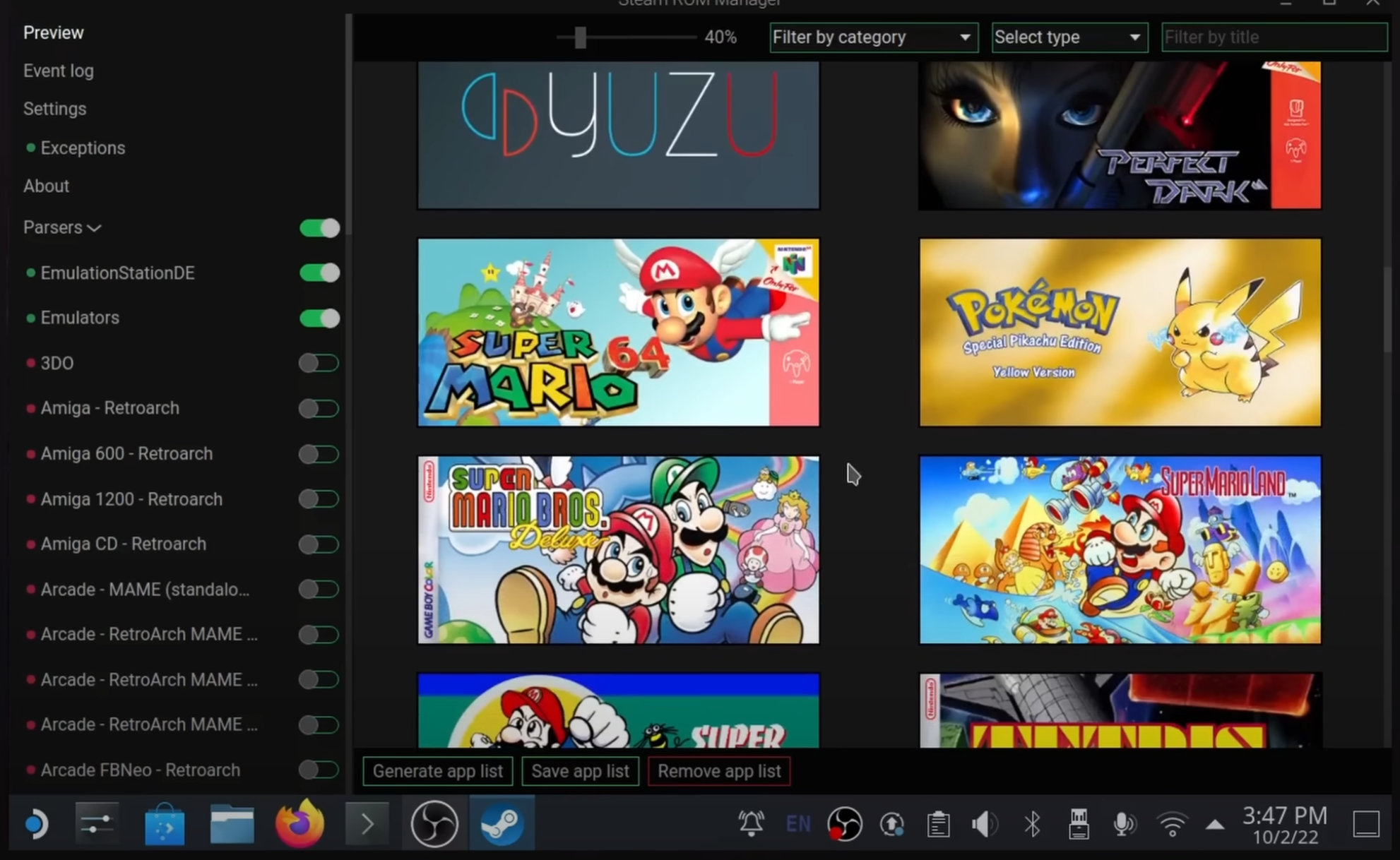1400x860 pixels.
Task: Toggle the Parsers master switch
Action: coord(319,228)
